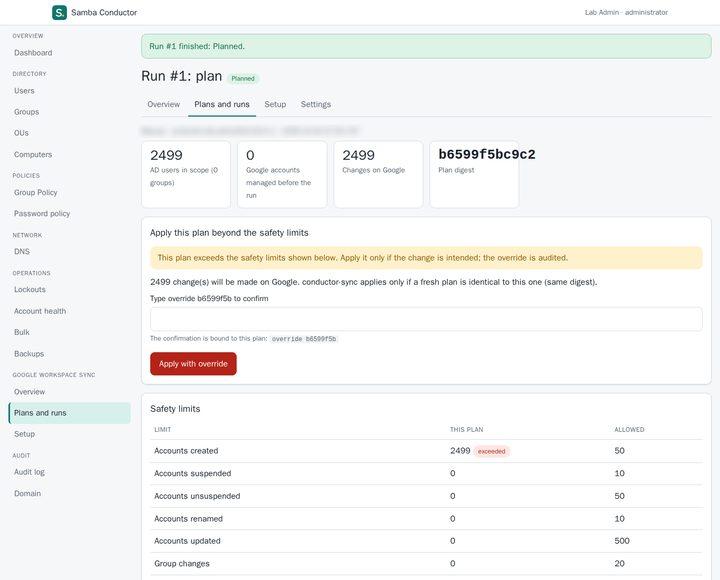Click Apply with override button

coord(193,364)
